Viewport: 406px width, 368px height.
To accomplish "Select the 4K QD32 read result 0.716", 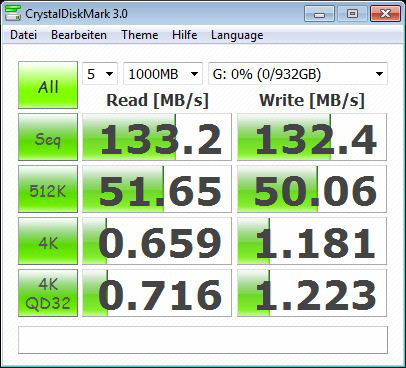I will click(157, 293).
